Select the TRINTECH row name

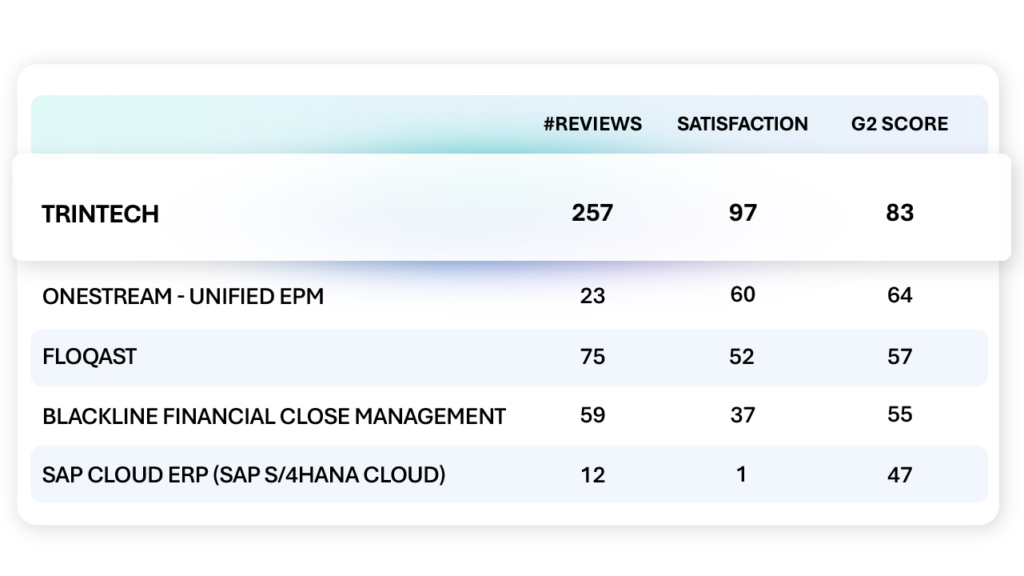point(101,214)
